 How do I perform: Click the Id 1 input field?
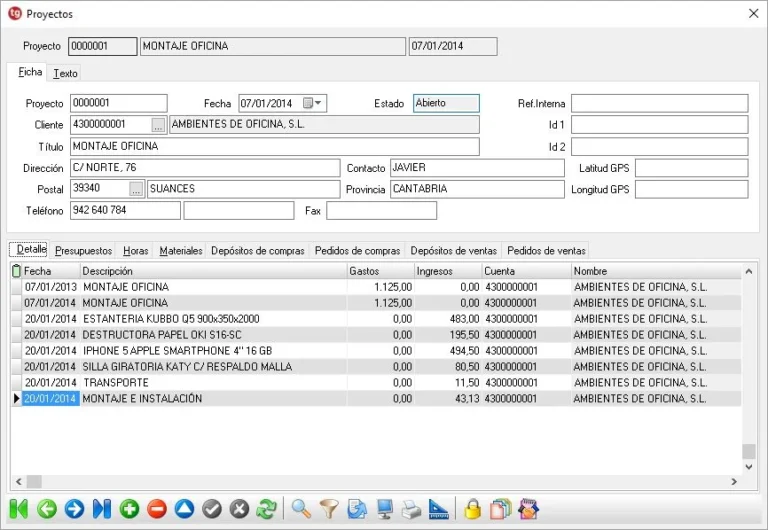660,125
